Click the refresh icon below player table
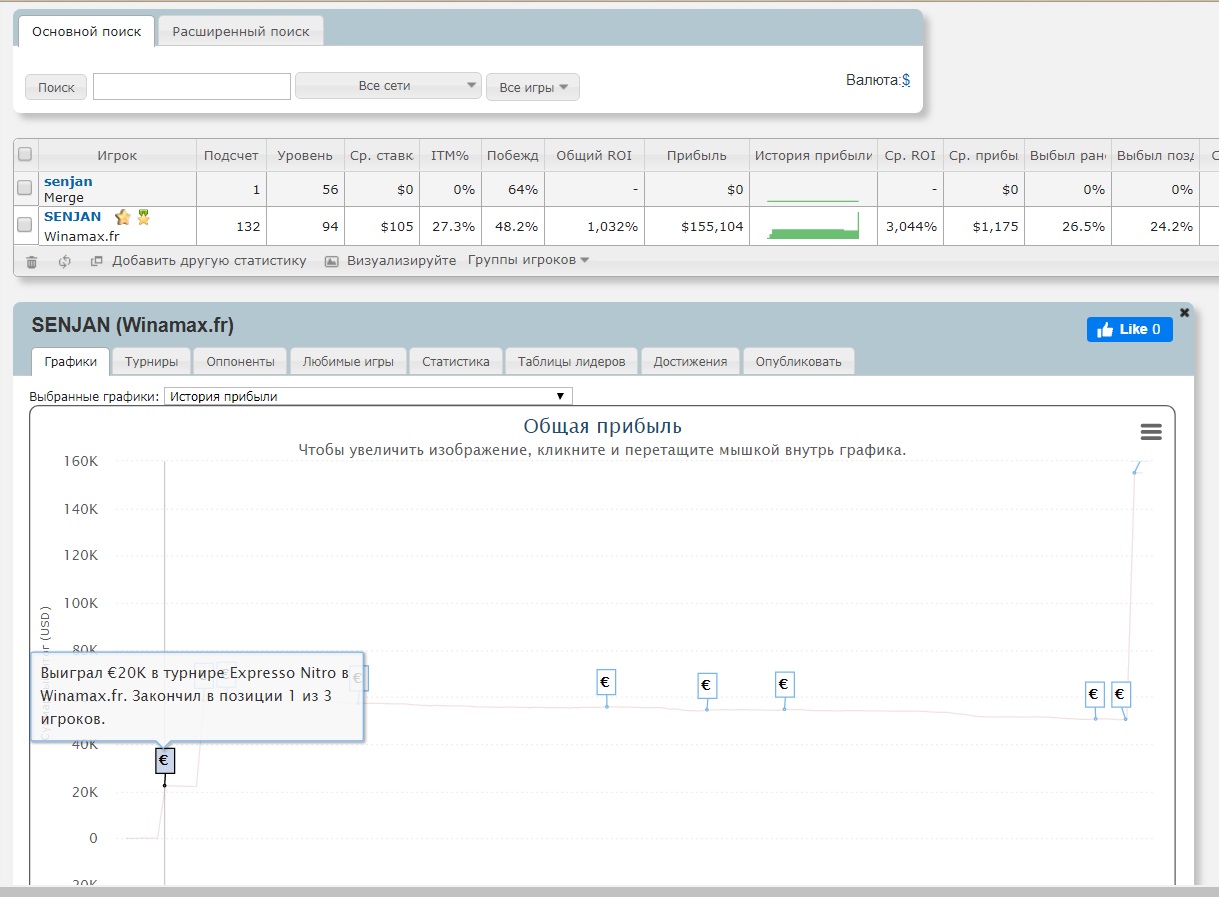Viewport: 1219px width, 897px height. point(65,261)
